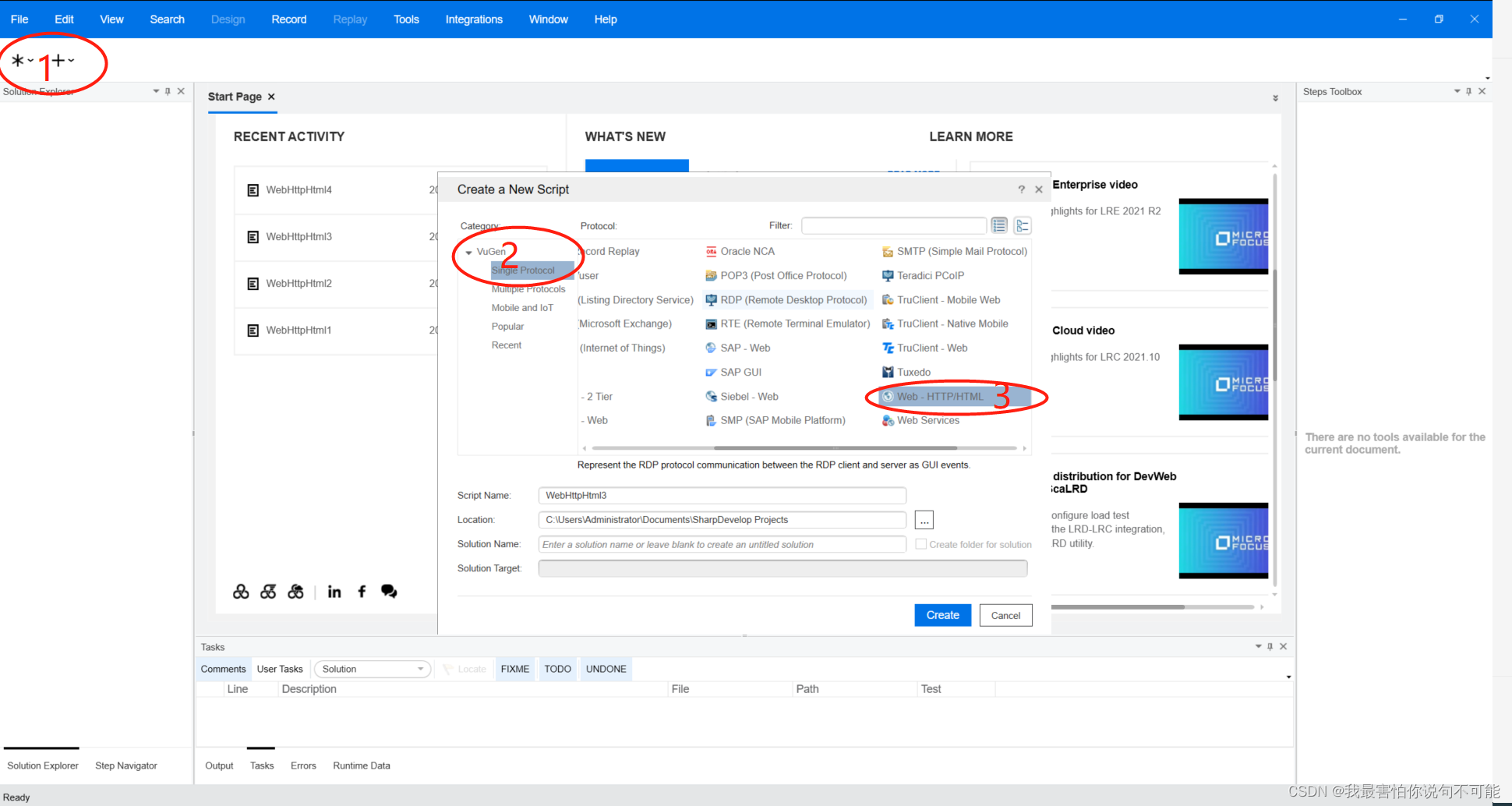This screenshot has height=806, width=1512.
Task: Open Steps Toolbox panel options dropdown
Action: pyautogui.click(x=1457, y=91)
